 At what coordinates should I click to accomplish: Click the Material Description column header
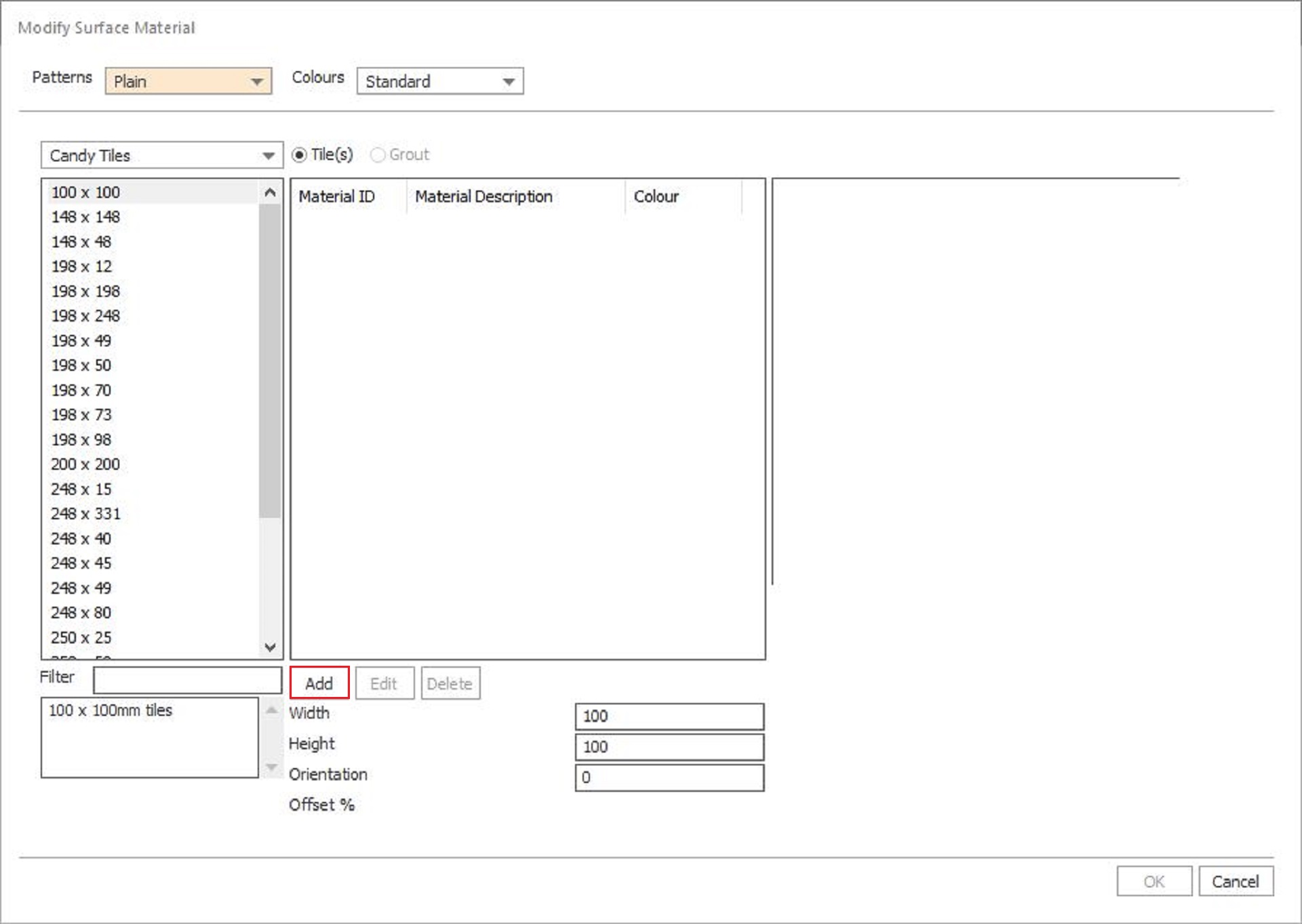pos(515,197)
